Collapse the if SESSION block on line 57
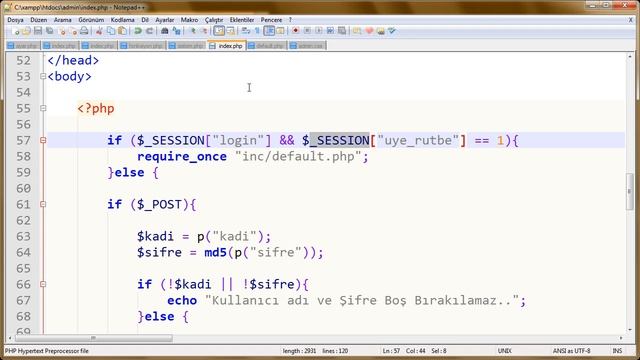The width and height of the screenshot is (640, 360). coord(43,140)
